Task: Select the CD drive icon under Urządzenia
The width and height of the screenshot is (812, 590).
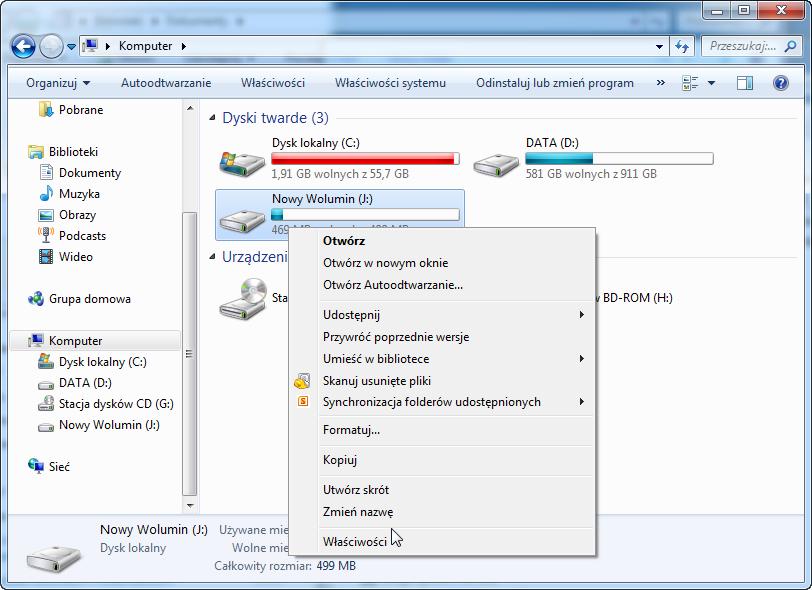Action: tap(243, 298)
